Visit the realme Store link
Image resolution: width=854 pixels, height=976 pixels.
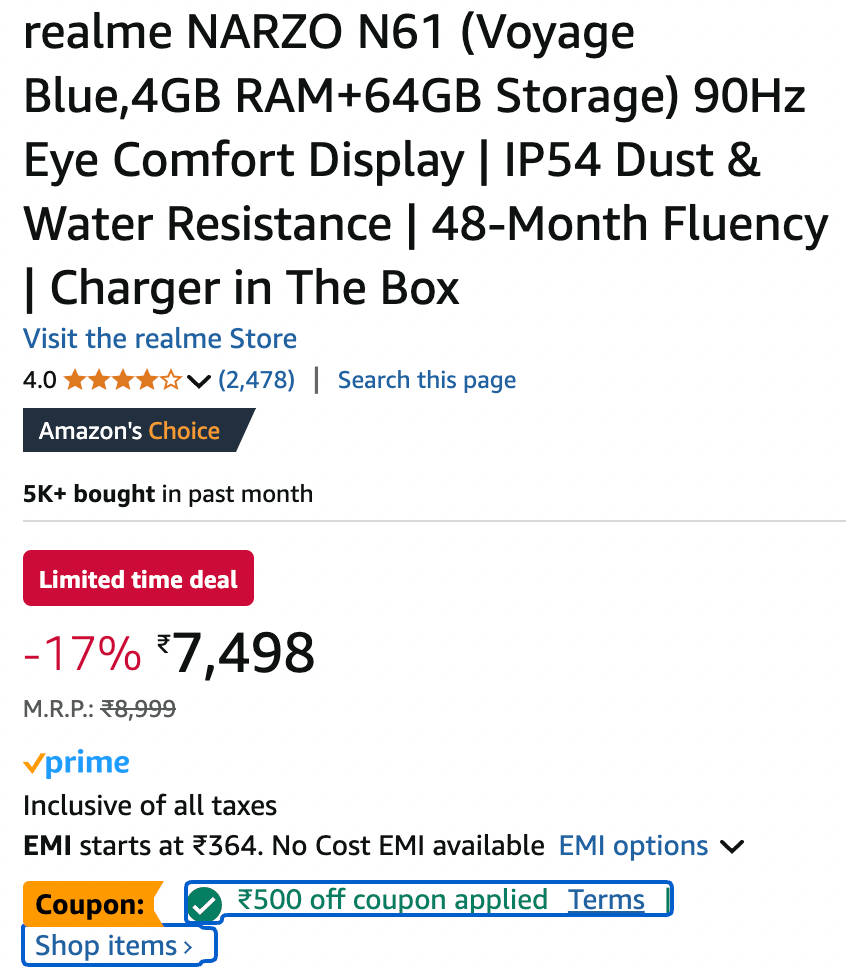[160, 338]
